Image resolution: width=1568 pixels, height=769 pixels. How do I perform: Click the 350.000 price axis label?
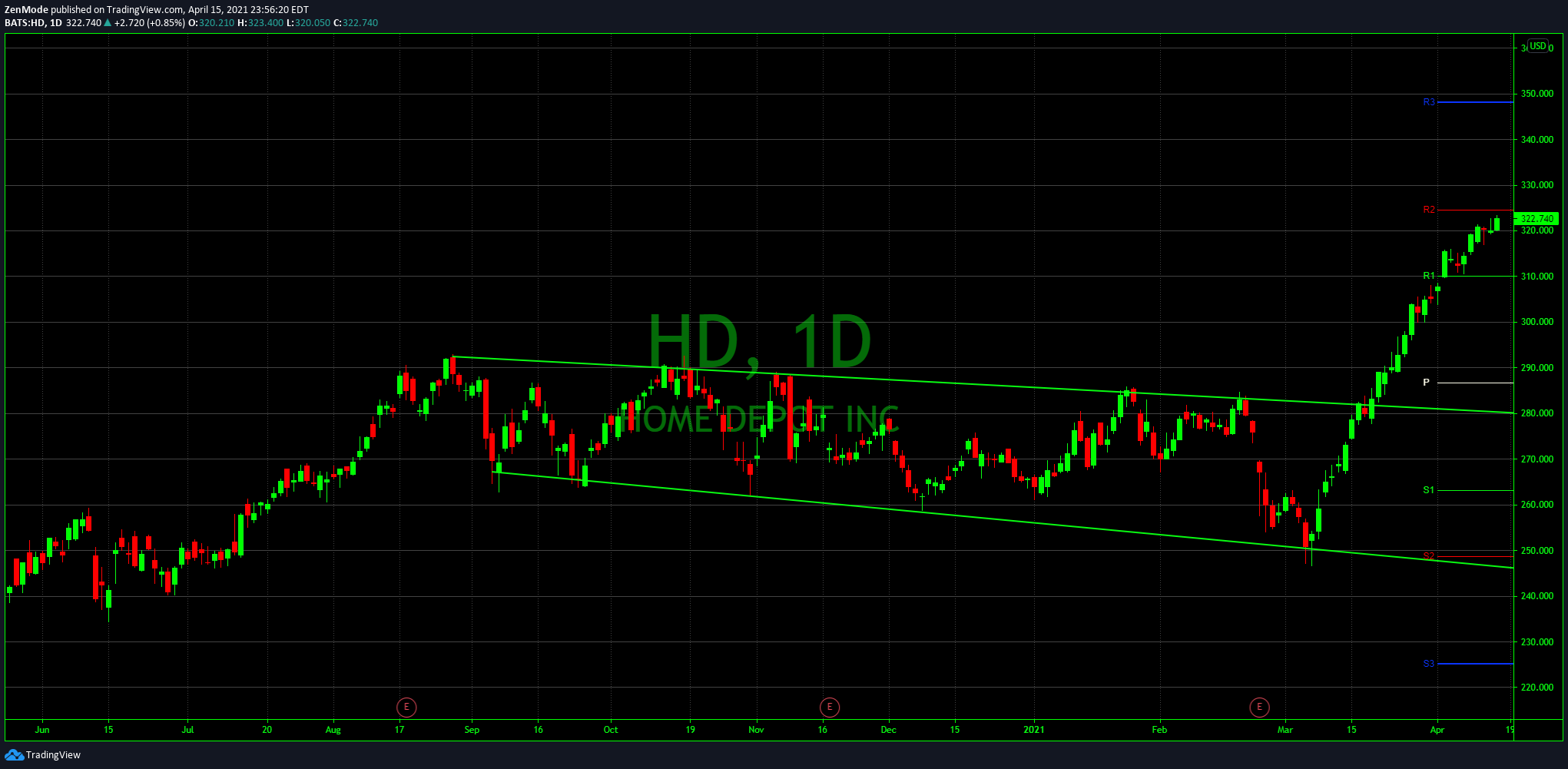pos(1537,94)
